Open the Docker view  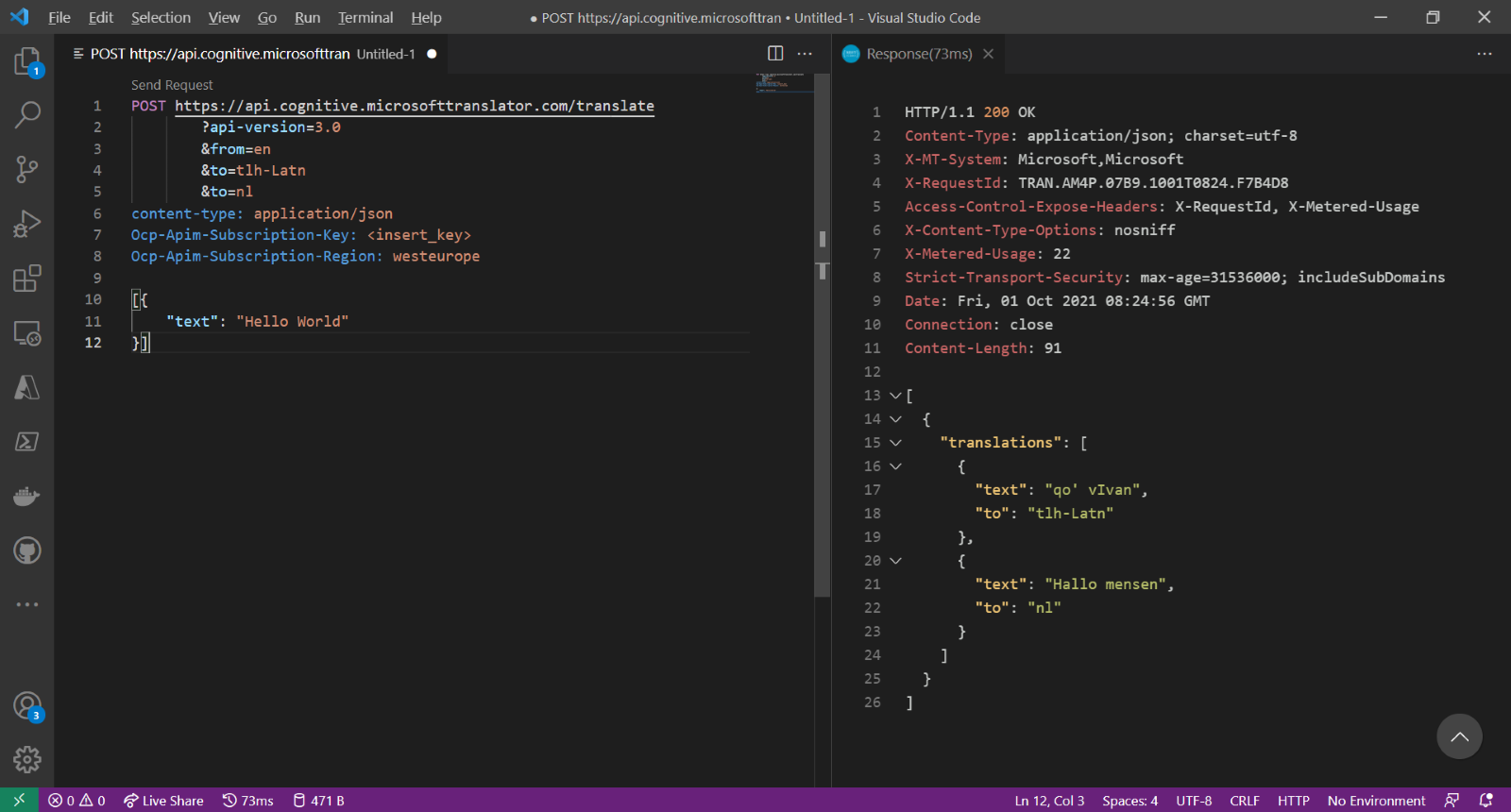coord(26,496)
